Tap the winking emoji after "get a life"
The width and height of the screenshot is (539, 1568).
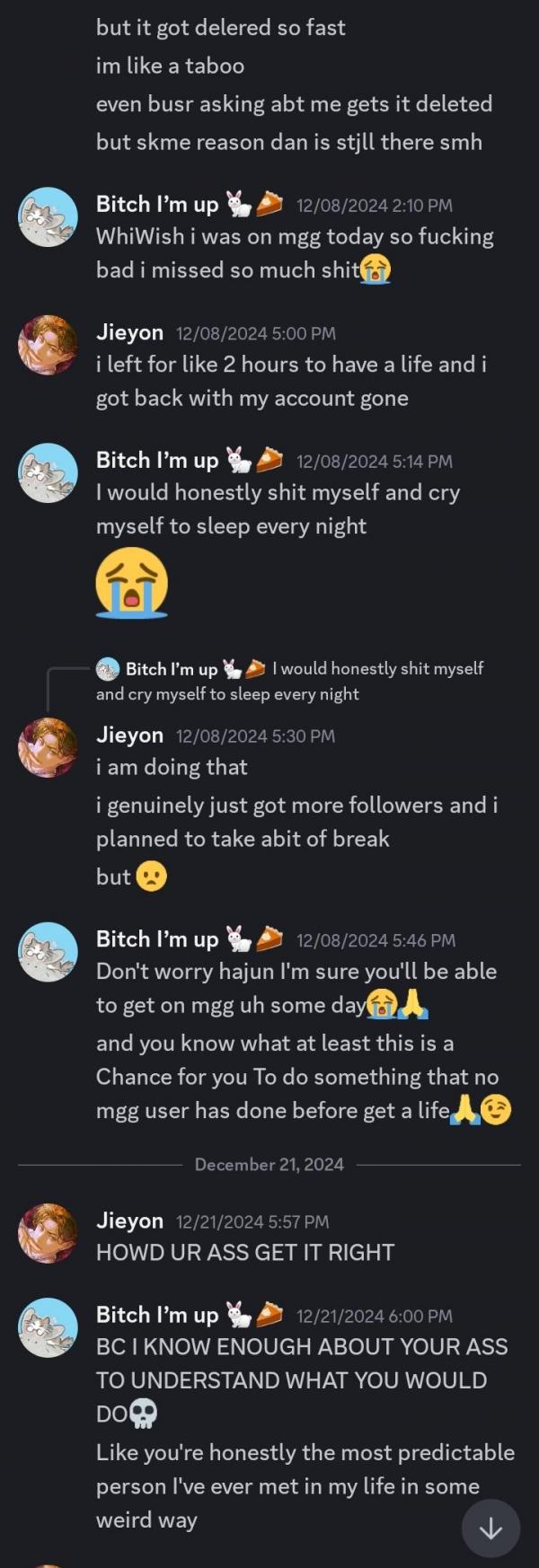coord(496,1111)
